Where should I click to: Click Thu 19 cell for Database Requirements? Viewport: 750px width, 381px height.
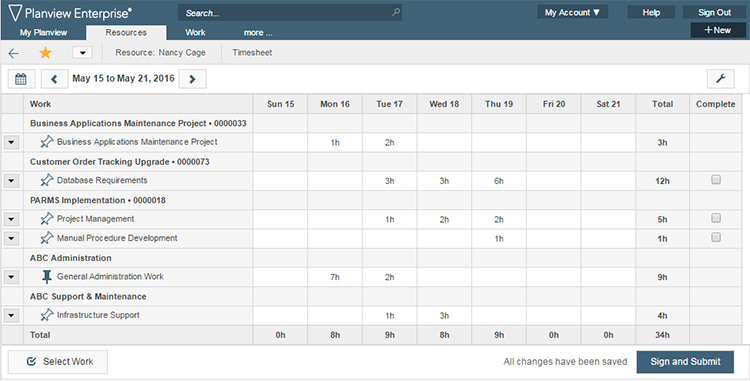499,181
